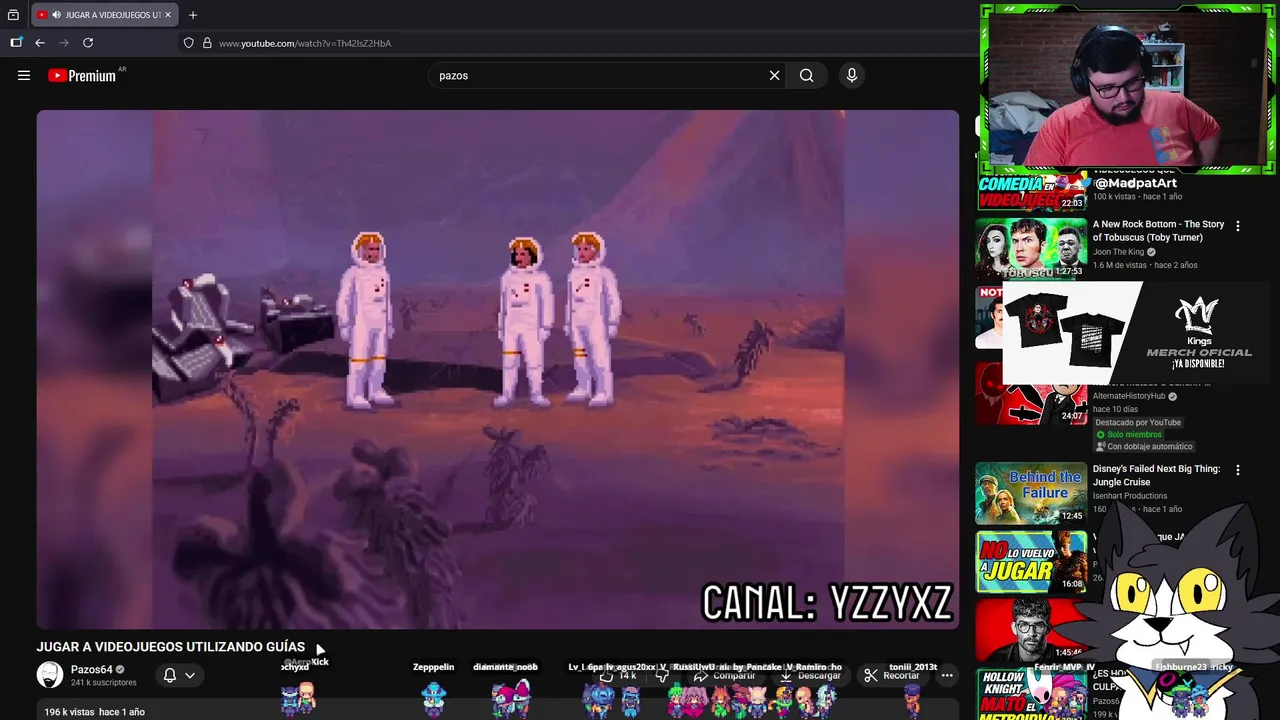This screenshot has width=1280, height=720.
Task: Click the Isenhart Productions channel name
Action: (1130, 496)
